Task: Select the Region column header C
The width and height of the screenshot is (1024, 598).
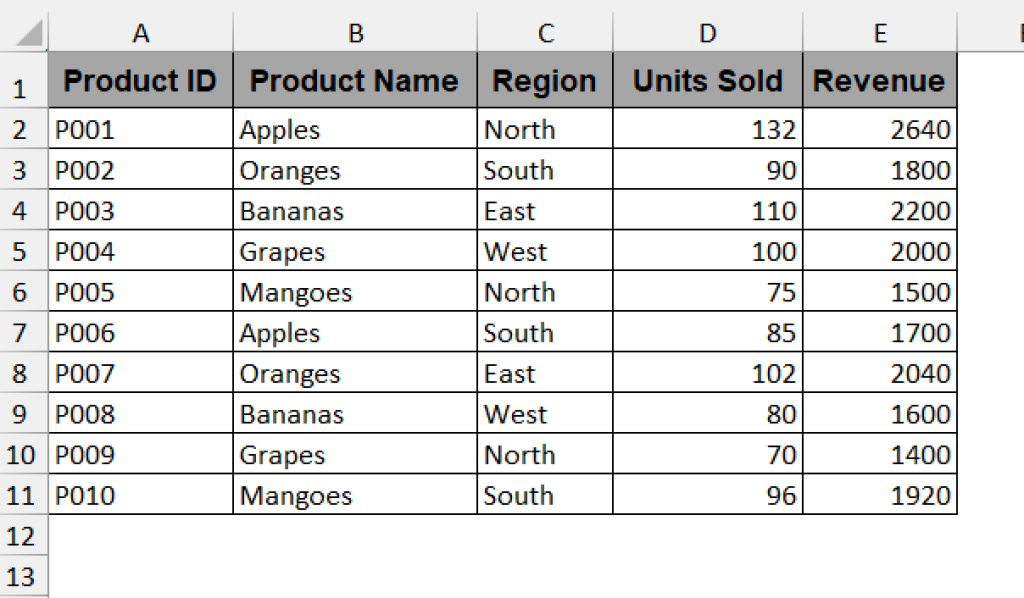Action: point(545,32)
